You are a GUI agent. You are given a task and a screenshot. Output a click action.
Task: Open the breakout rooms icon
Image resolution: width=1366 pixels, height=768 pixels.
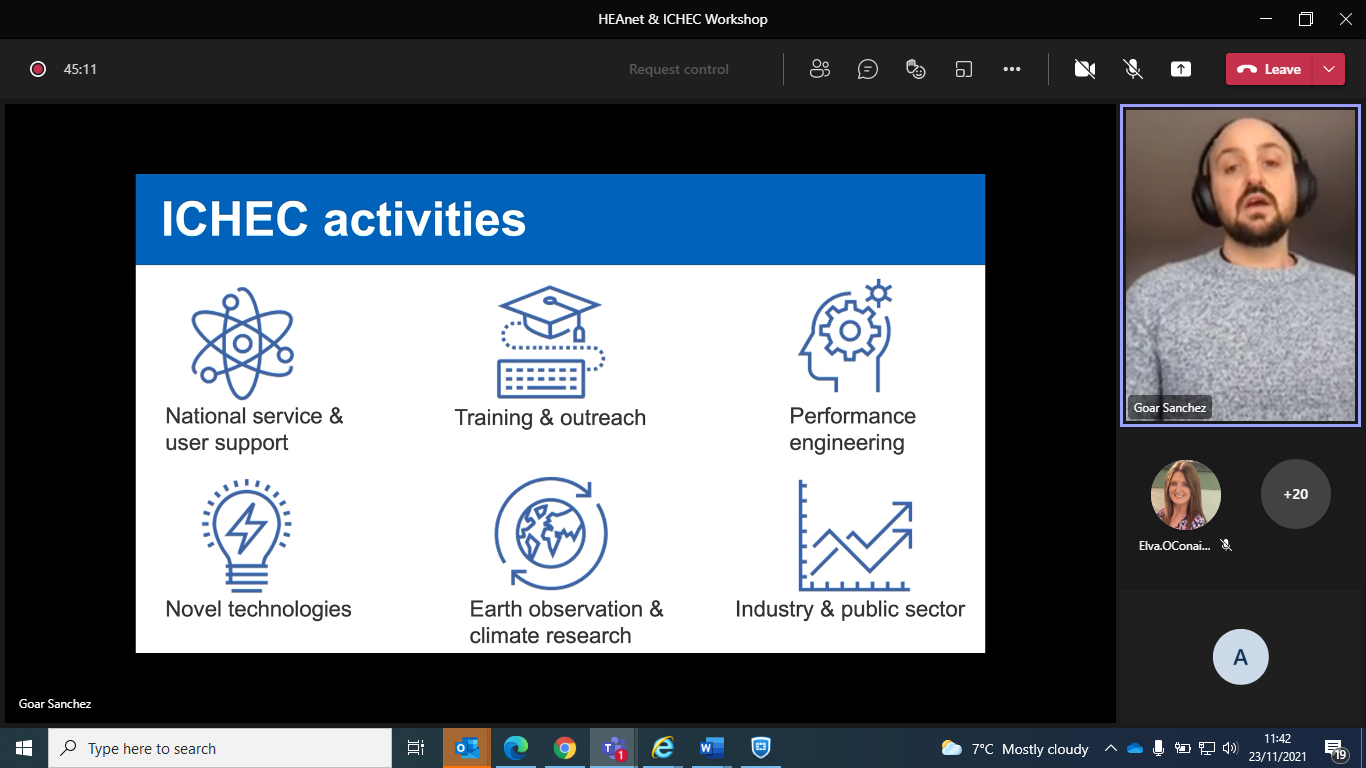(964, 69)
